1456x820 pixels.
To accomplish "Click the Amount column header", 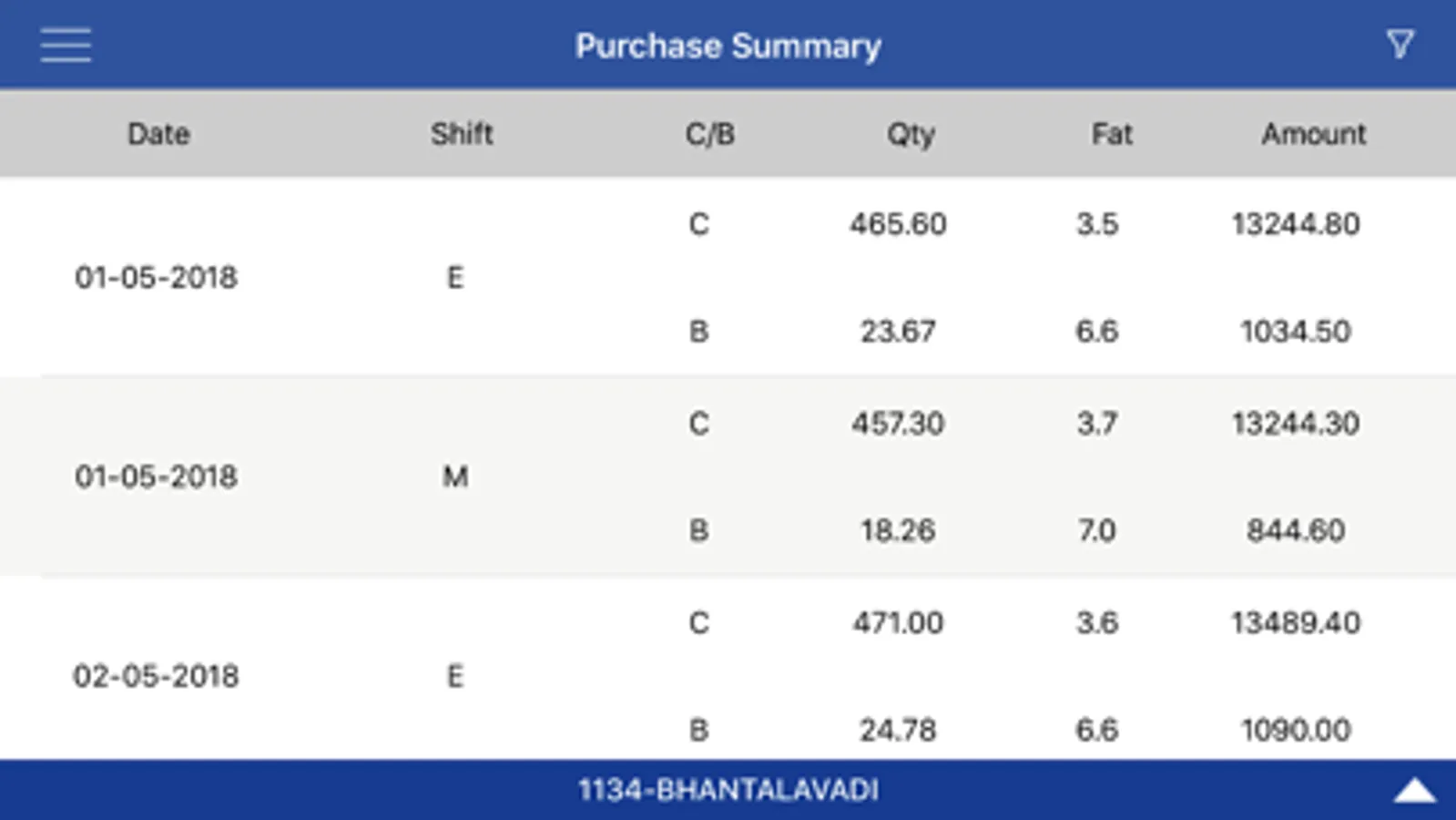I will point(1313,134).
